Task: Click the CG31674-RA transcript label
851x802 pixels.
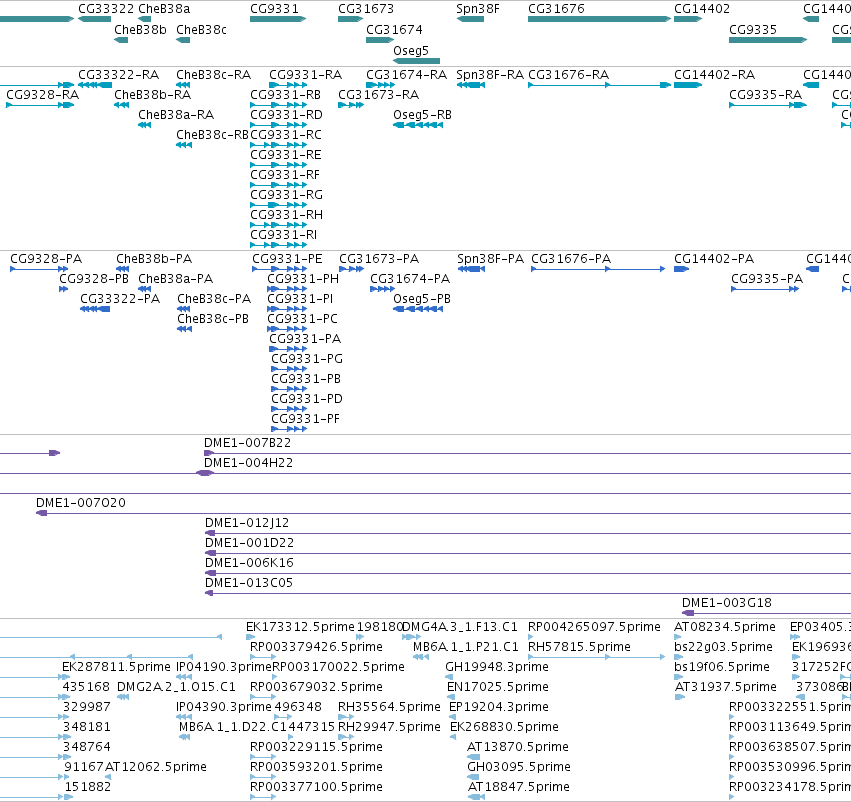Action: tap(407, 74)
